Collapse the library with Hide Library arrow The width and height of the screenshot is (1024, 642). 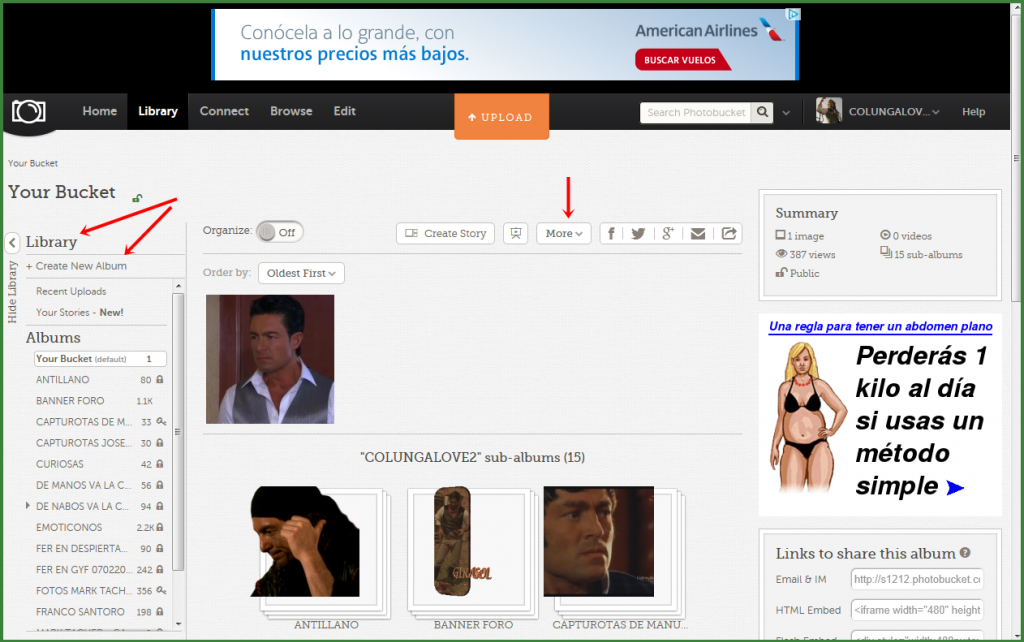[x=12, y=242]
